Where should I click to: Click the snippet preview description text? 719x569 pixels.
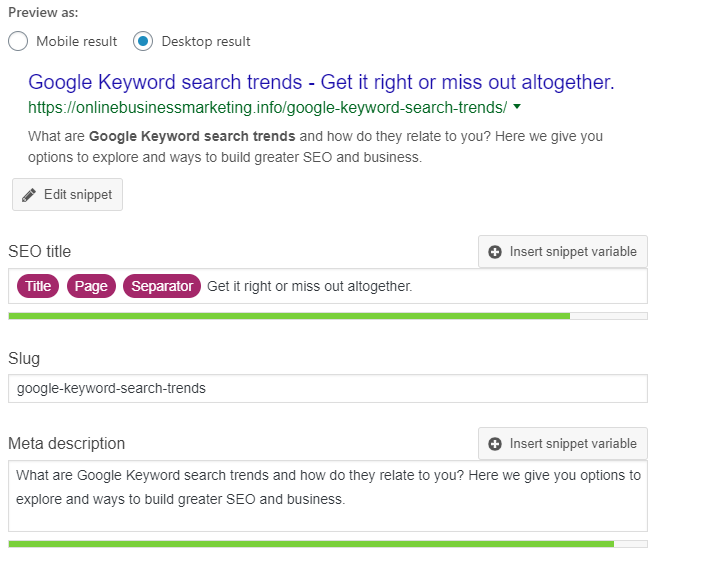tap(315, 147)
